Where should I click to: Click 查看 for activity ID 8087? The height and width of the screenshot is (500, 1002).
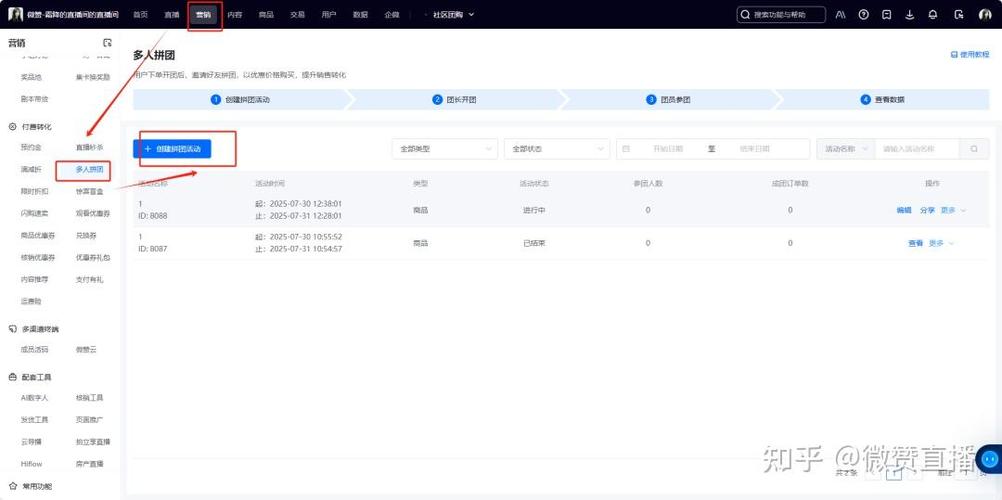point(915,244)
